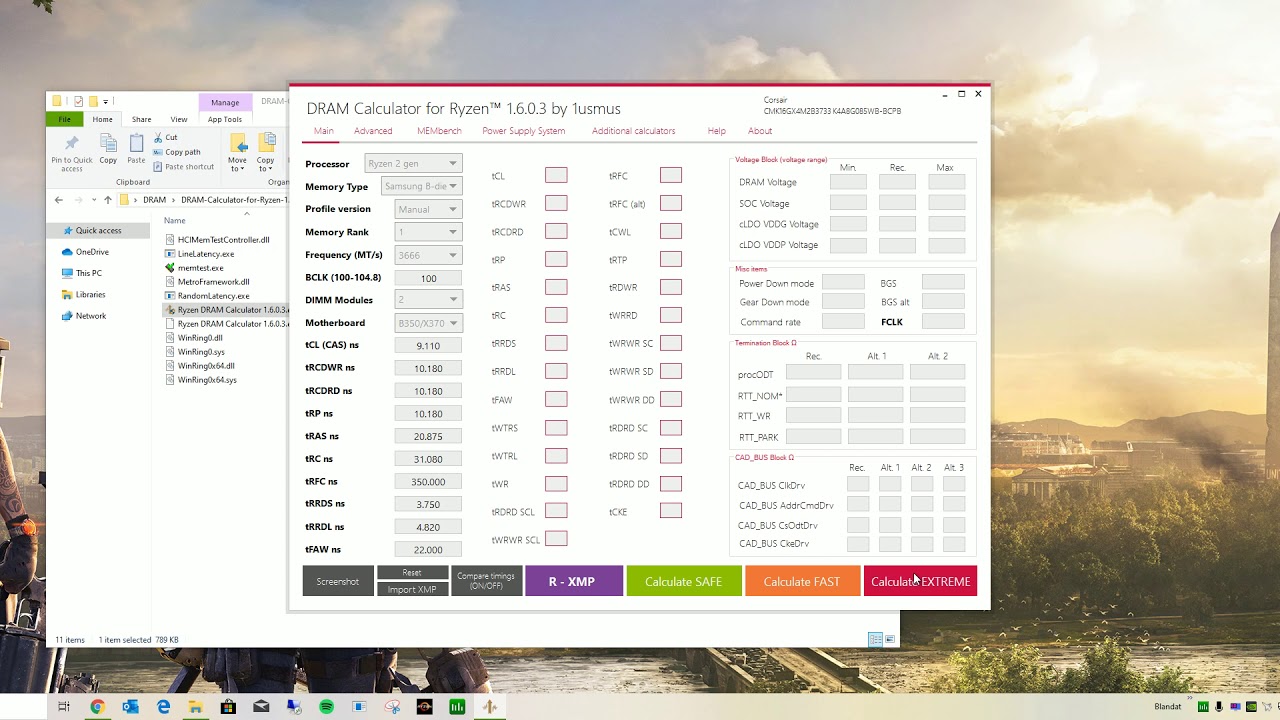Expand the Copy to dropdown
This screenshot has height=720, width=1280.
(265, 164)
